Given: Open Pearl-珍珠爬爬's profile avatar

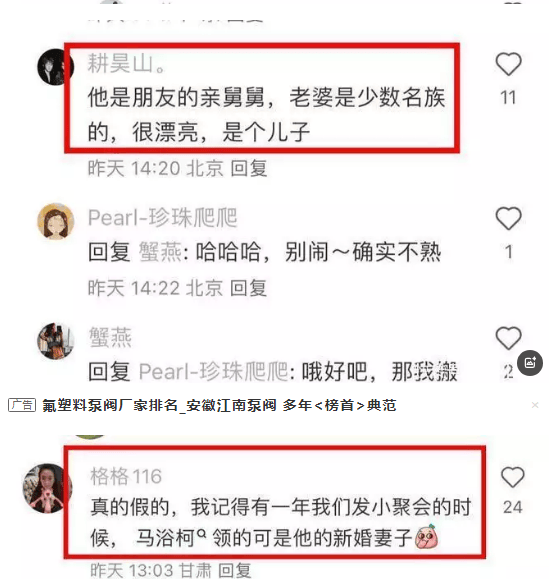Looking at the screenshot, I should coord(55,221).
